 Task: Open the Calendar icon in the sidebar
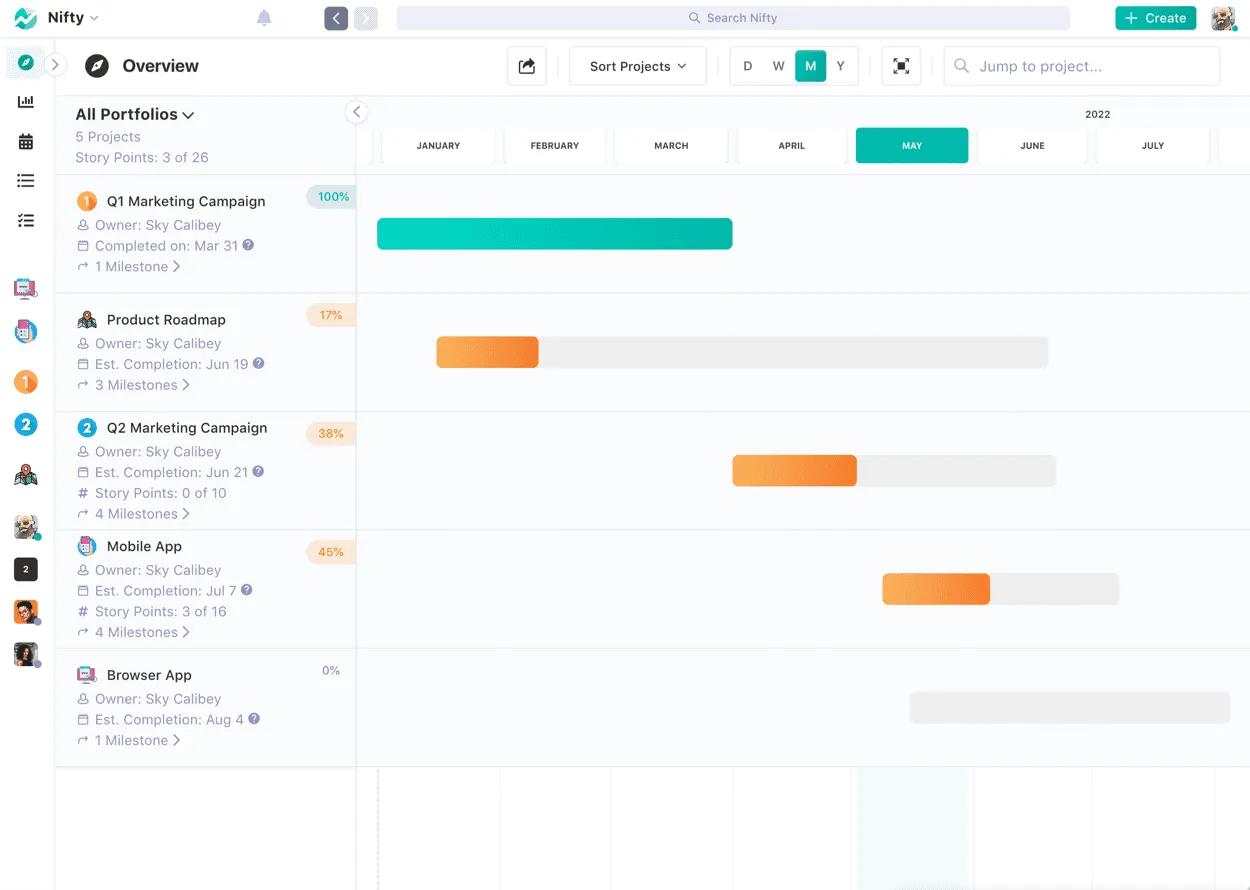(x=25, y=140)
